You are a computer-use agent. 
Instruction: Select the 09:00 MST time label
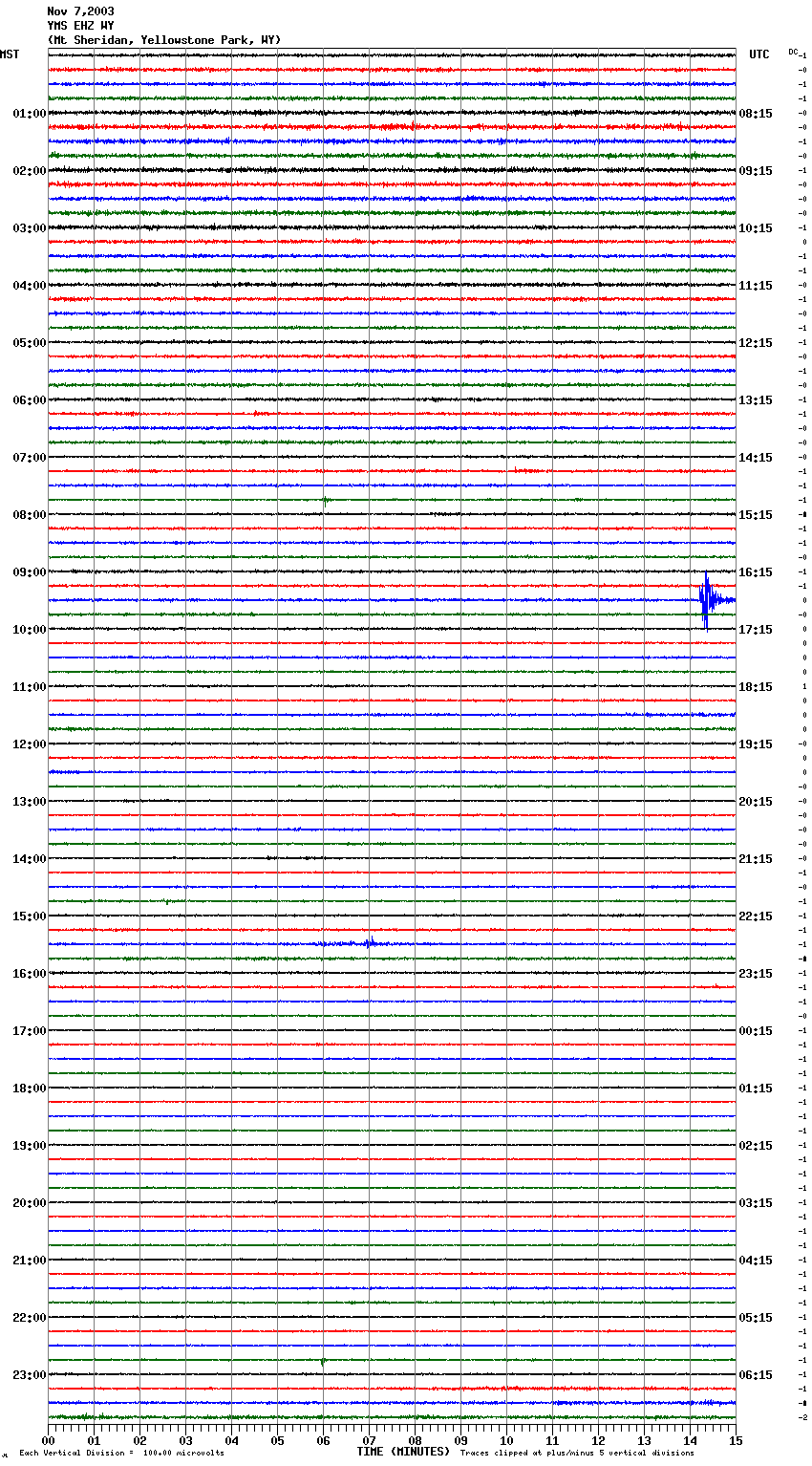coord(30,572)
